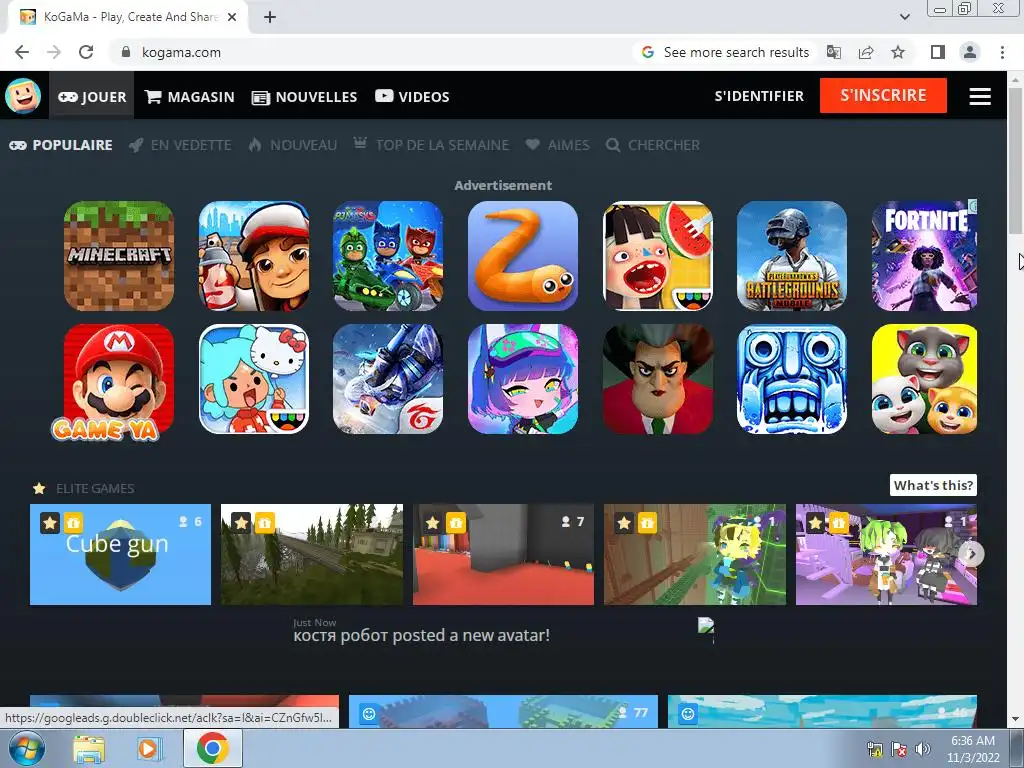The width and height of the screenshot is (1024, 768).
Task: Open the NOUVELLES news menu
Action: (304, 97)
